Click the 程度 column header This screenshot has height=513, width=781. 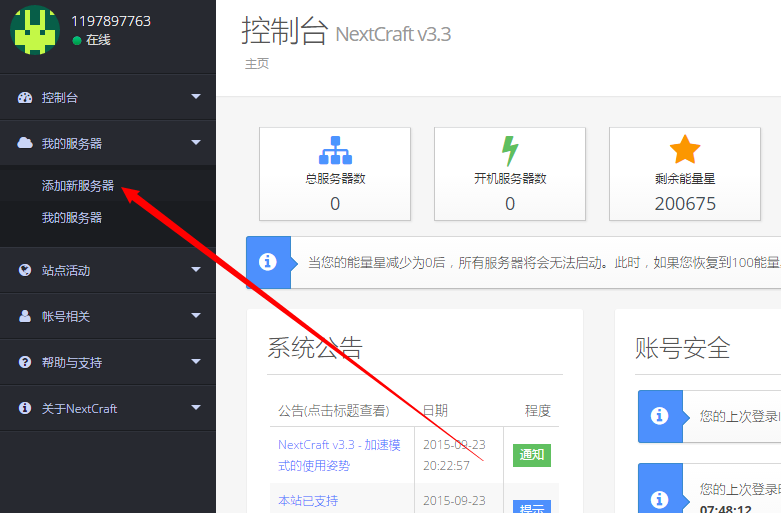point(537,410)
